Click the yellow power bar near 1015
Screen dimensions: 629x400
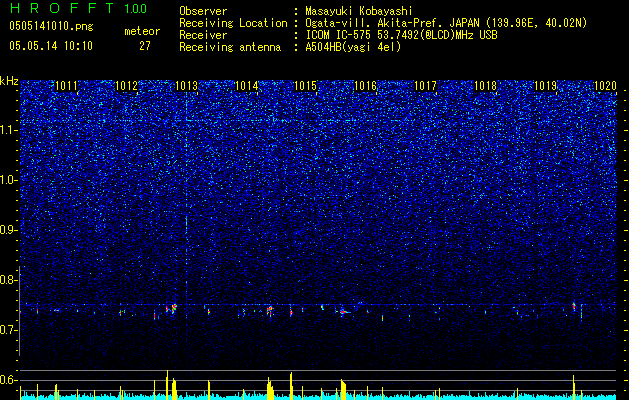(x=291, y=386)
